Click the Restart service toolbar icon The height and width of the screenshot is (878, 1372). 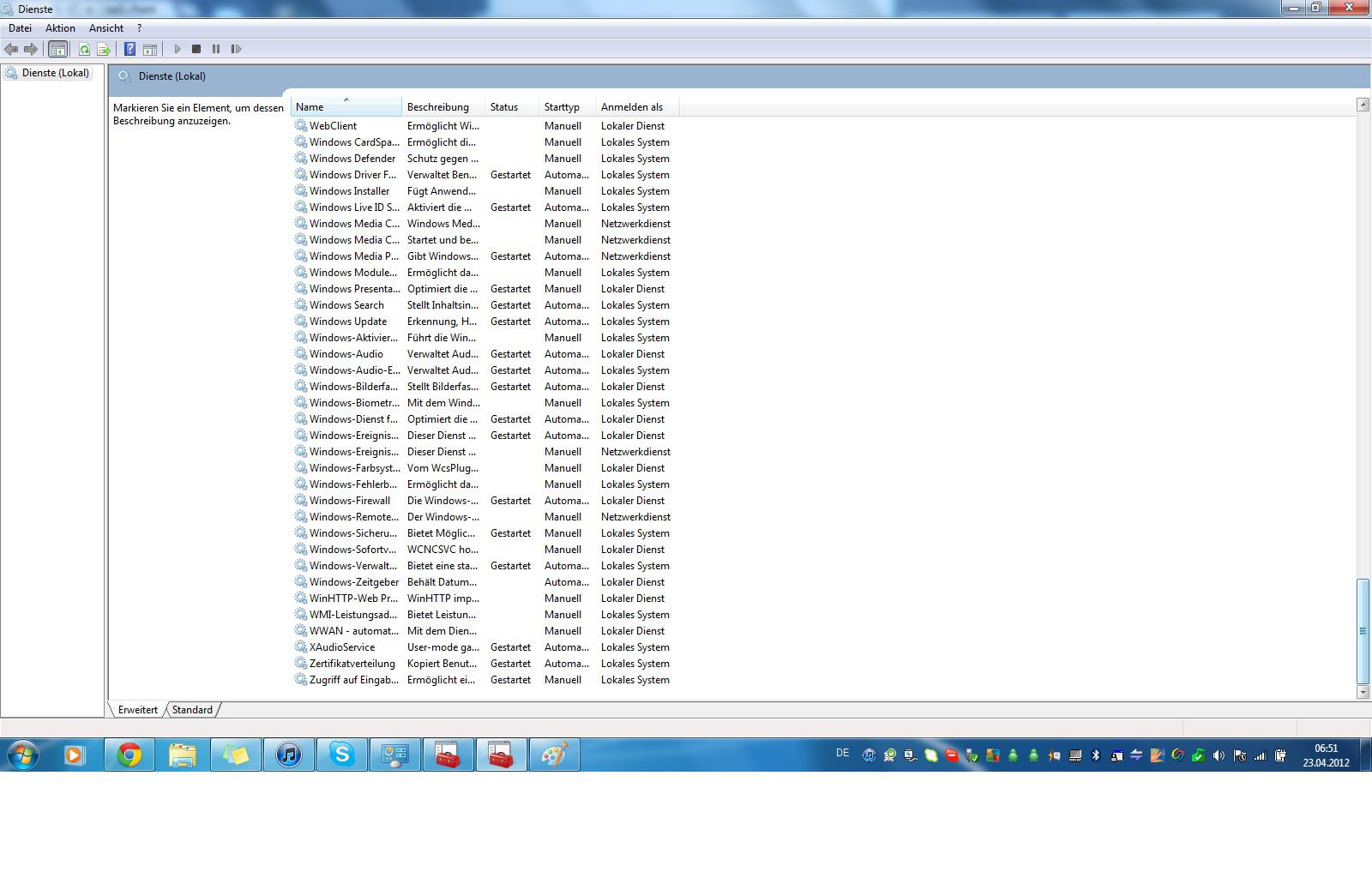(x=236, y=49)
